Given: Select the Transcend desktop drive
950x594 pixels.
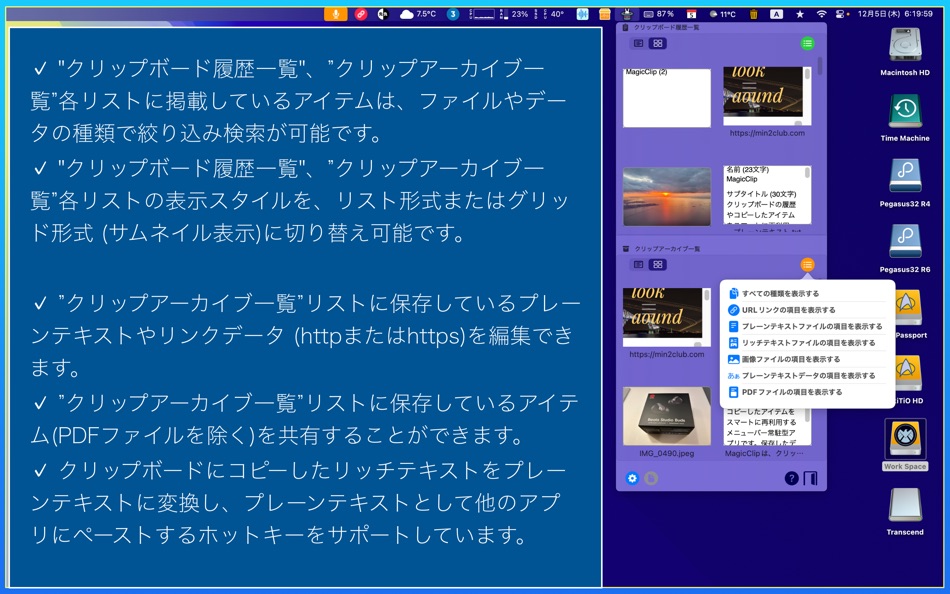Looking at the screenshot, I should [x=905, y=512].
